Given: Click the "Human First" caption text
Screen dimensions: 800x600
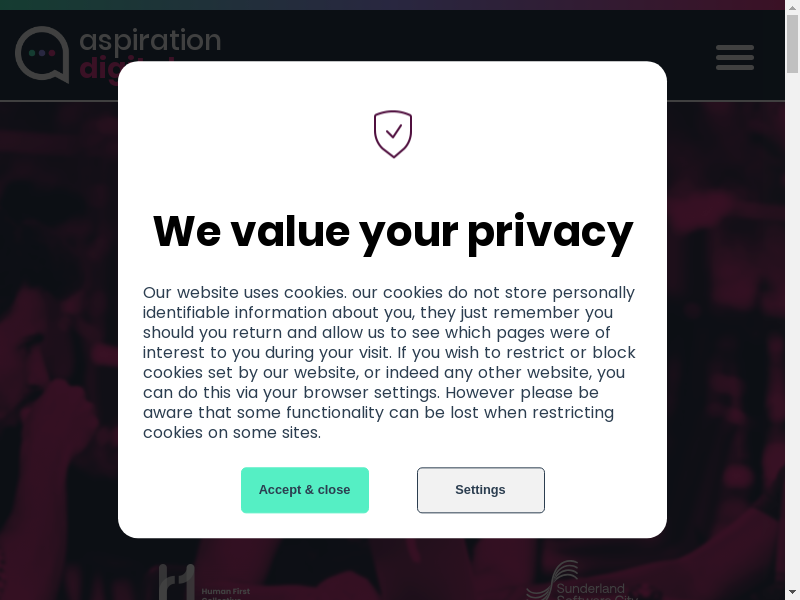Looking at the screenshot, I should click(225, 591).
